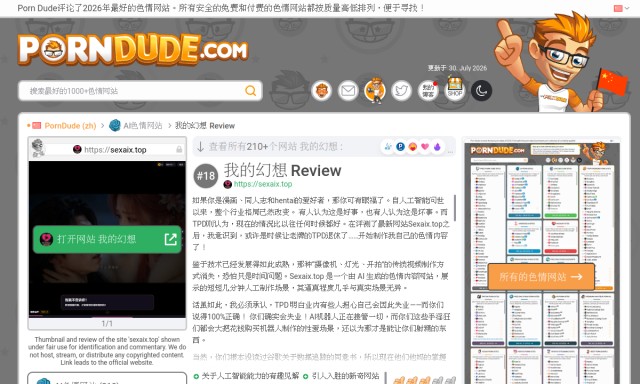
Task: Click the 1/1 slide counter
Action: pos(107,324)
